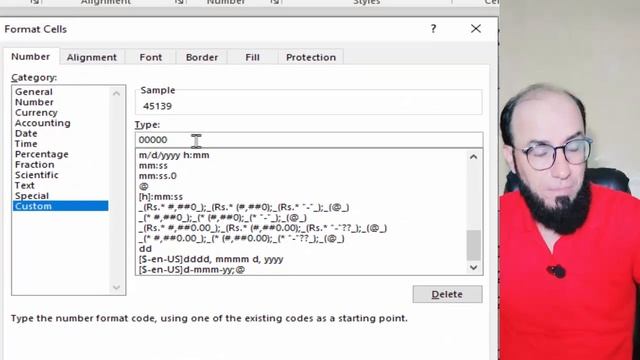Click the Category list scroll down arrow
640x360 pixels.
tap(116, 287)
